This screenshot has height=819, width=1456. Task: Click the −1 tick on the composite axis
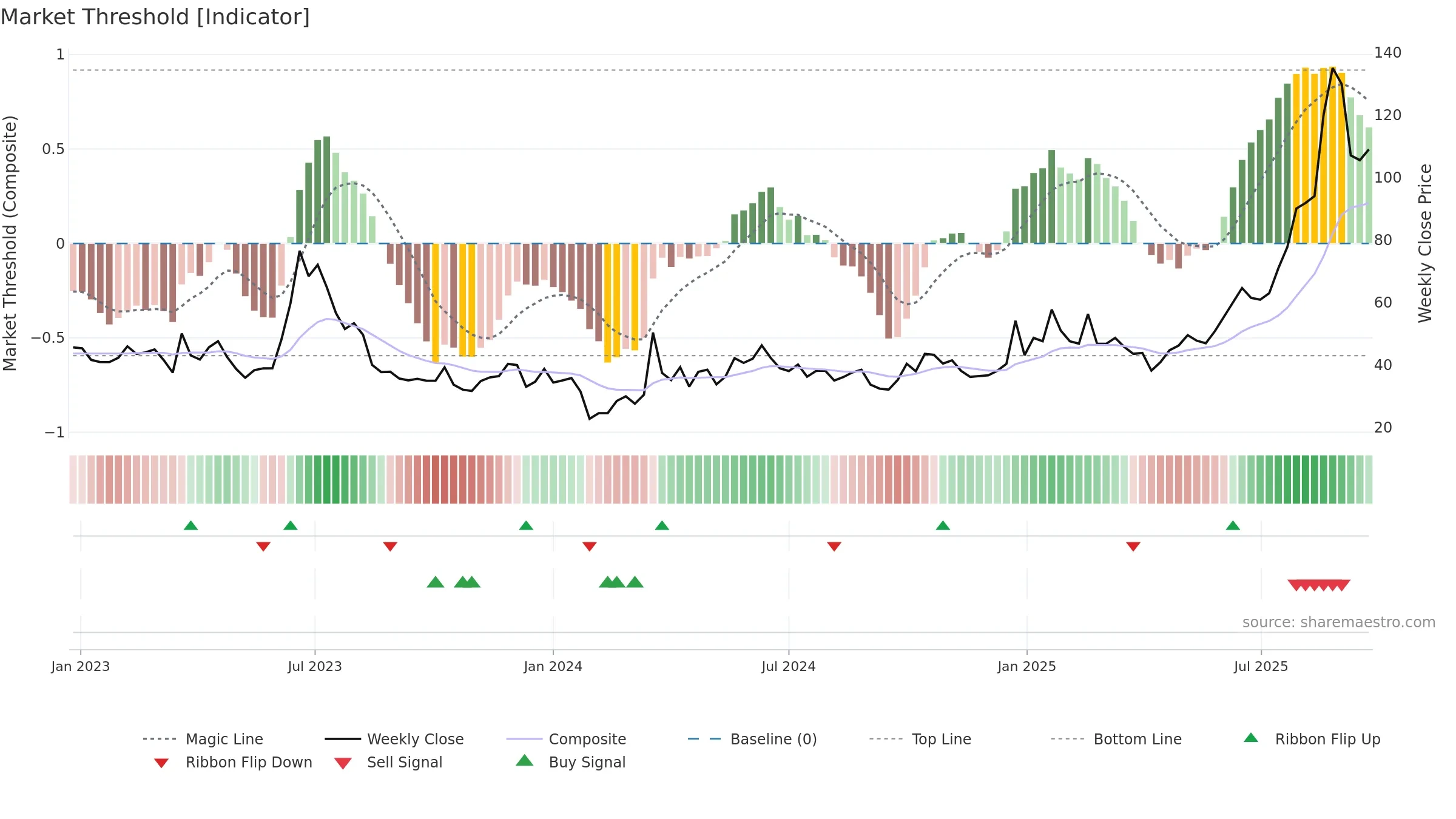tap(55, 433)
